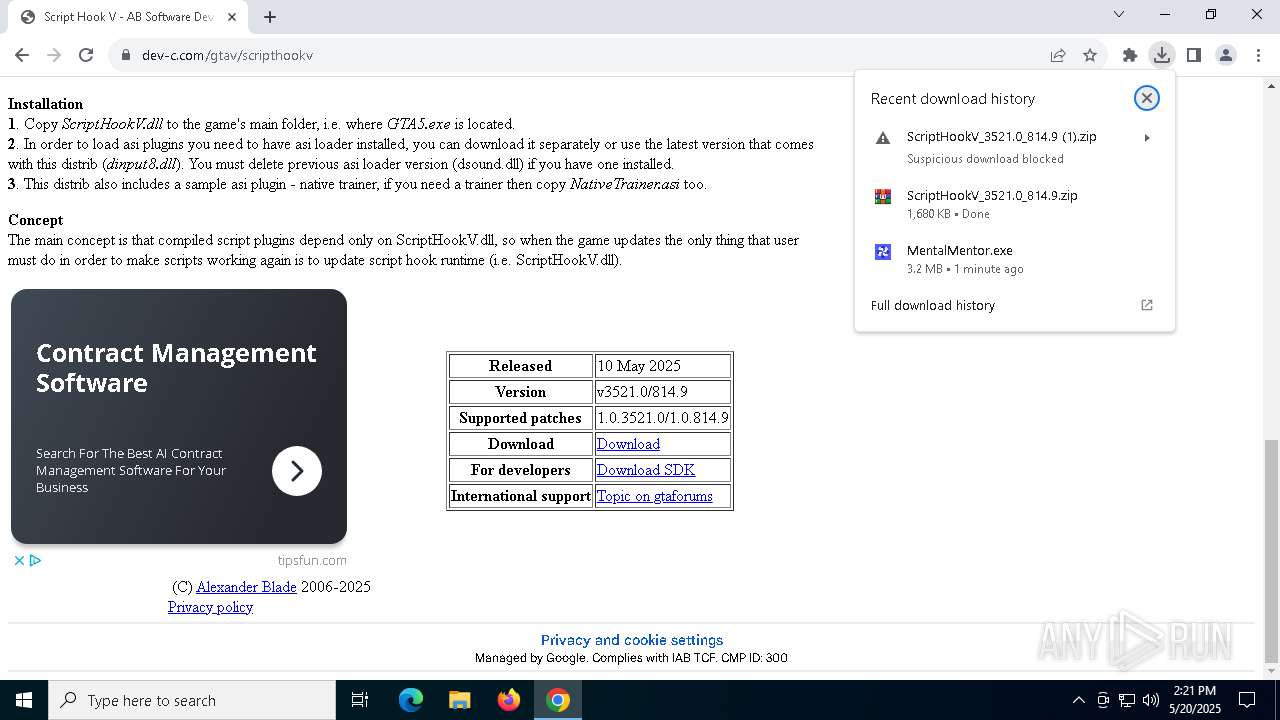Click the MentalMentor.exe file icon

883,252
